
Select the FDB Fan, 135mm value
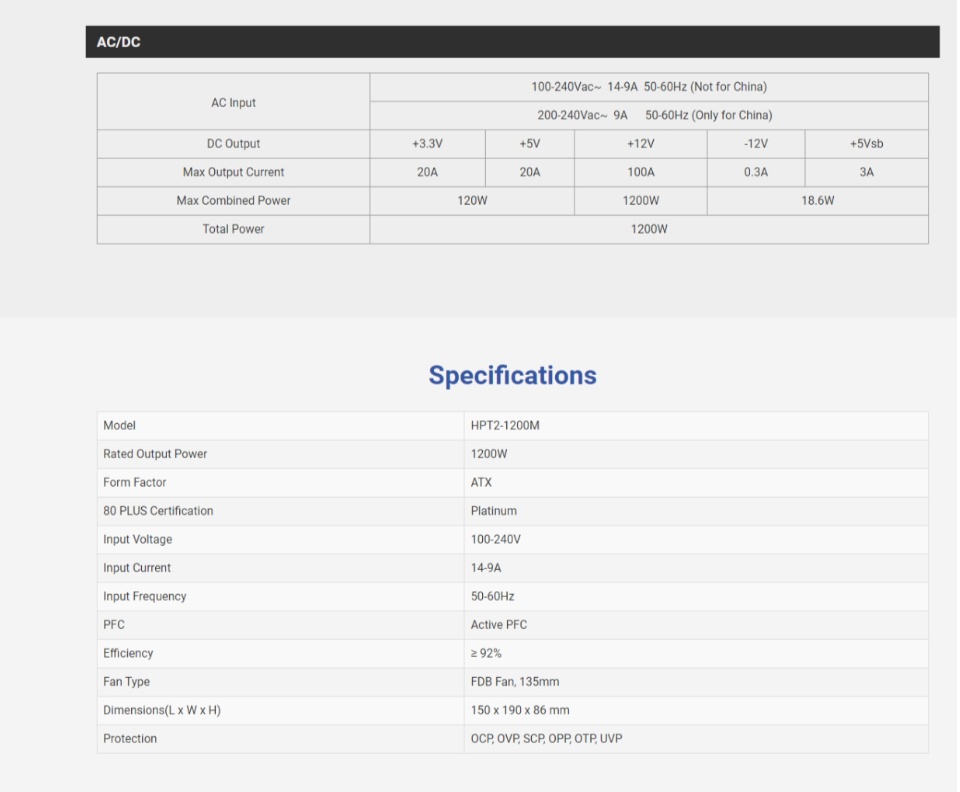(515, 682)
